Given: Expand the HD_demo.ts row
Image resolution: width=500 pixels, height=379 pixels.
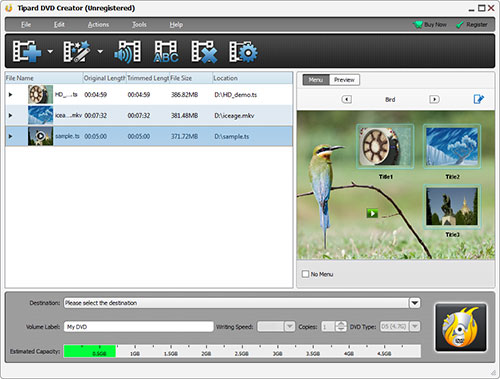Looking at the screenshot, I should coord(10,95).
